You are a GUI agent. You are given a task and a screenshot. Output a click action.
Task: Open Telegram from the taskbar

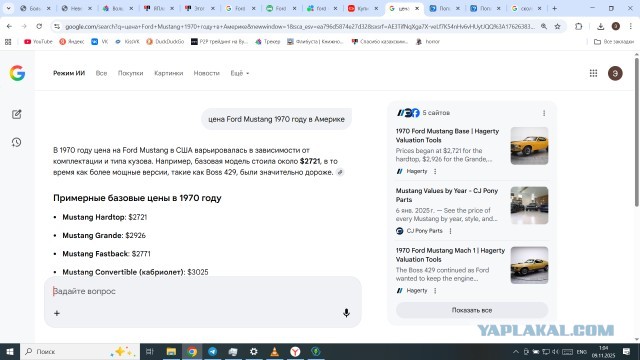212,351
